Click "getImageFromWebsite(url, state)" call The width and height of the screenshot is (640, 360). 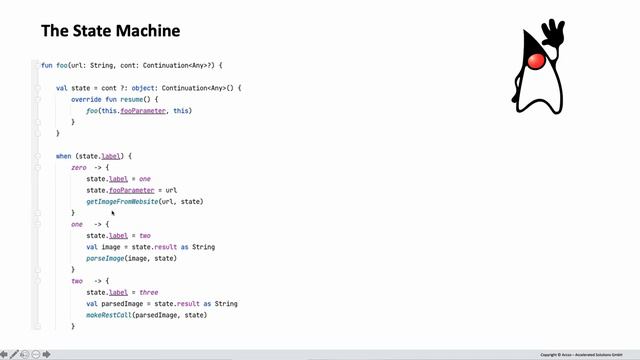tap(144, 202)
